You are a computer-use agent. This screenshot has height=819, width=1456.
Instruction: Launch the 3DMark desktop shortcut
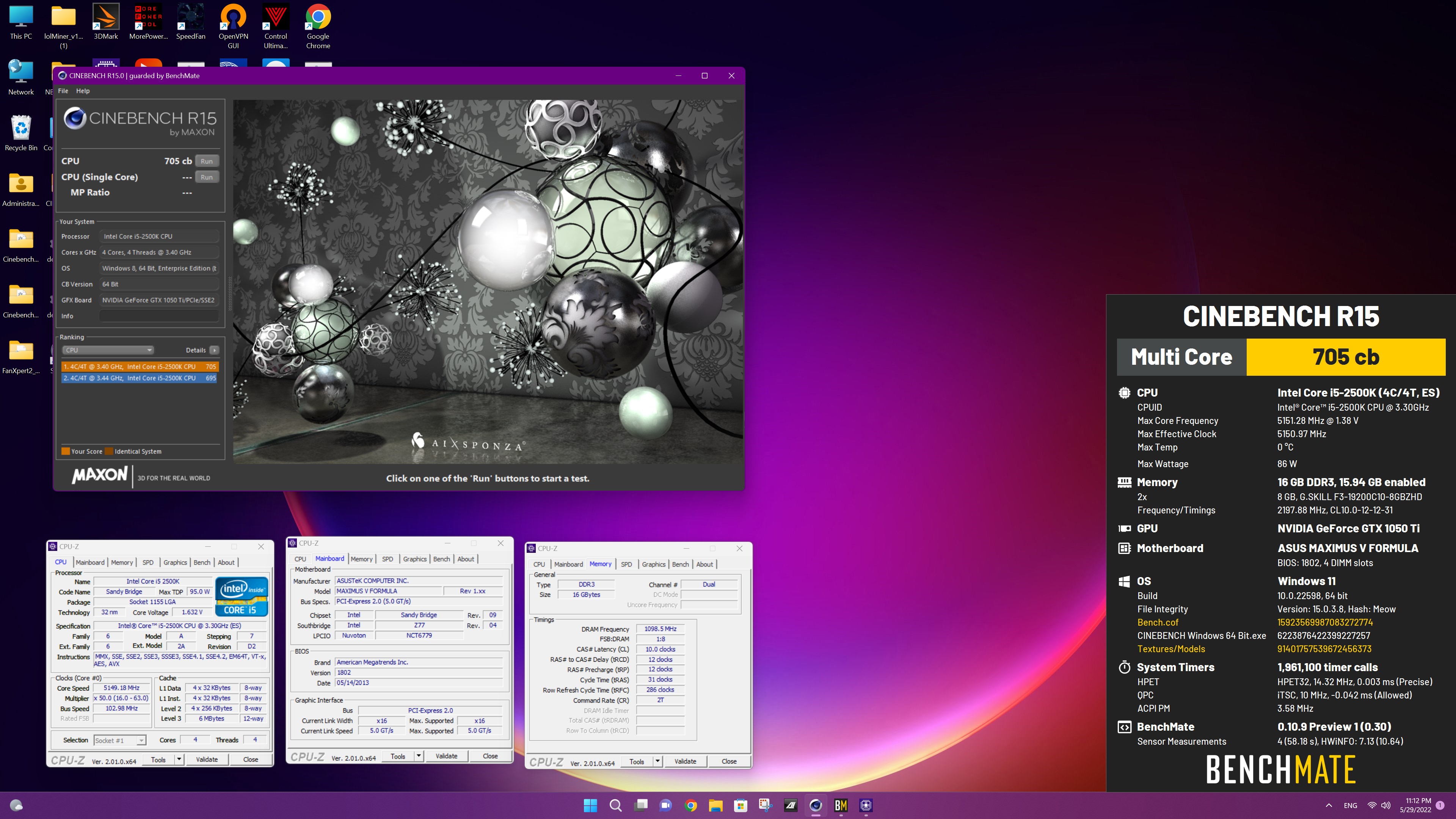click(106, 23)
